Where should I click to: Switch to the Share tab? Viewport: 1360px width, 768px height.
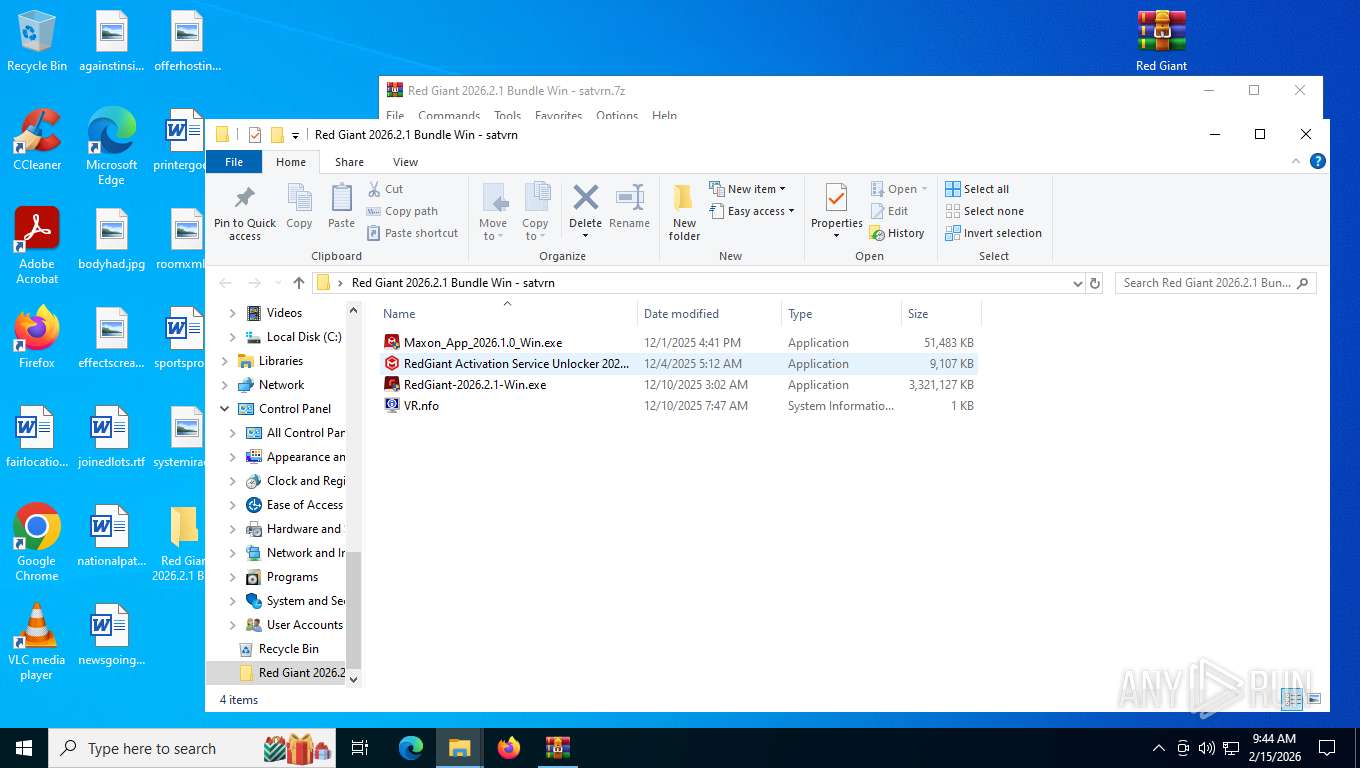[349, 162]
